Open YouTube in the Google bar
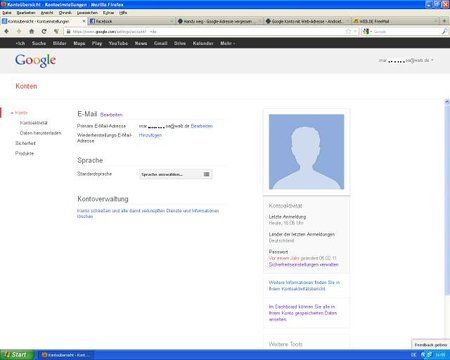 tap(118, 43)
